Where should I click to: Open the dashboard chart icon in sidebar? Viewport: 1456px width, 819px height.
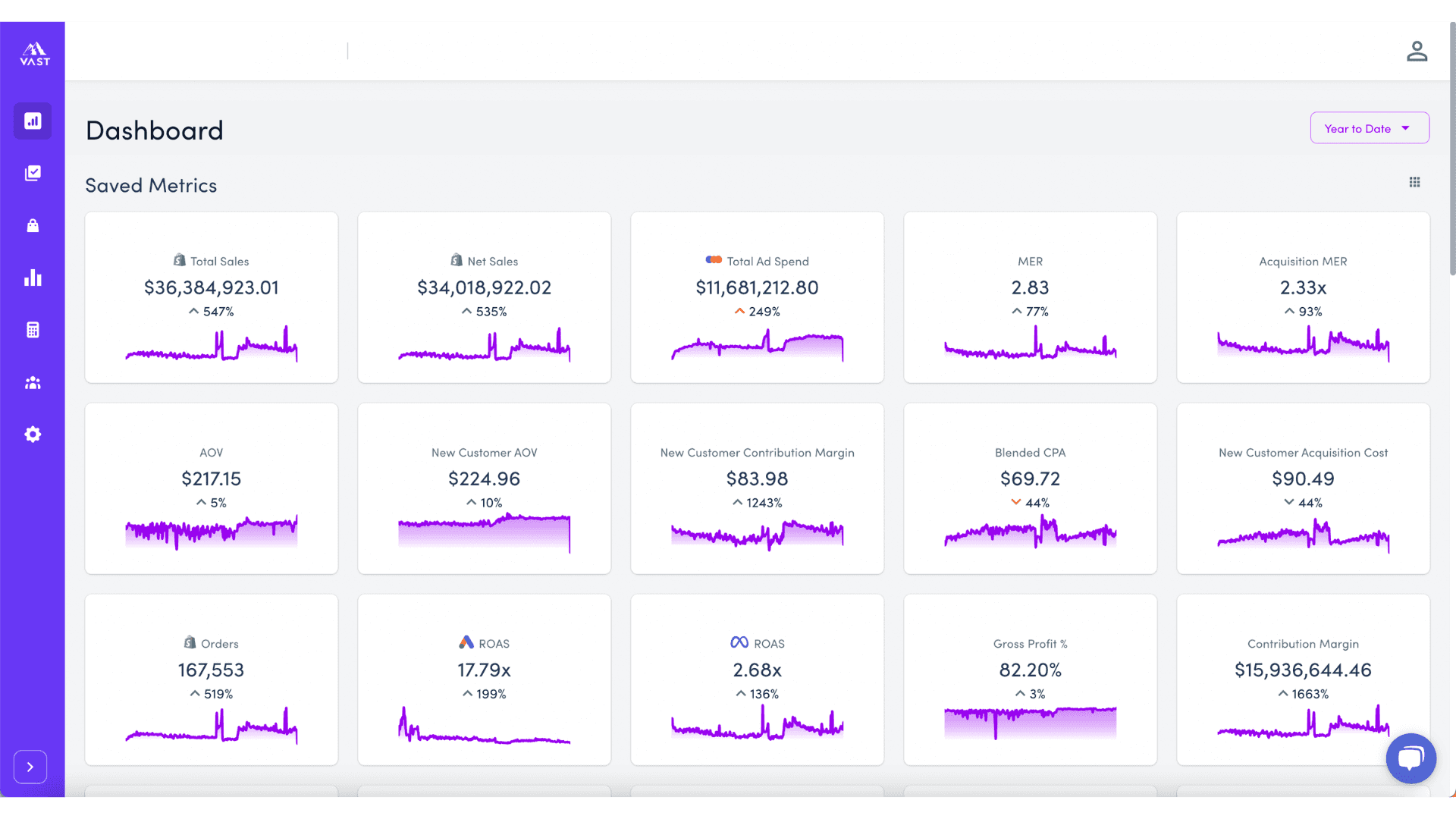33,121
